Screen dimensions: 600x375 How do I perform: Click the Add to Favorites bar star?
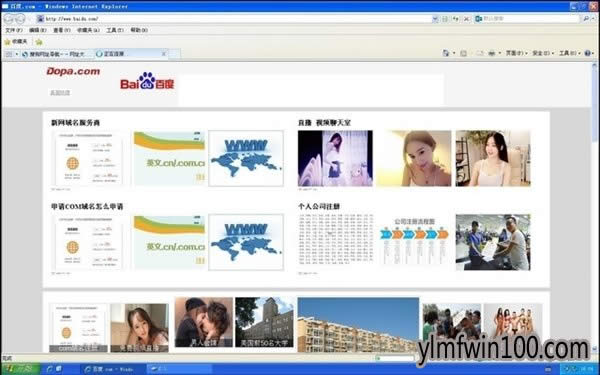tap(39, 42)
